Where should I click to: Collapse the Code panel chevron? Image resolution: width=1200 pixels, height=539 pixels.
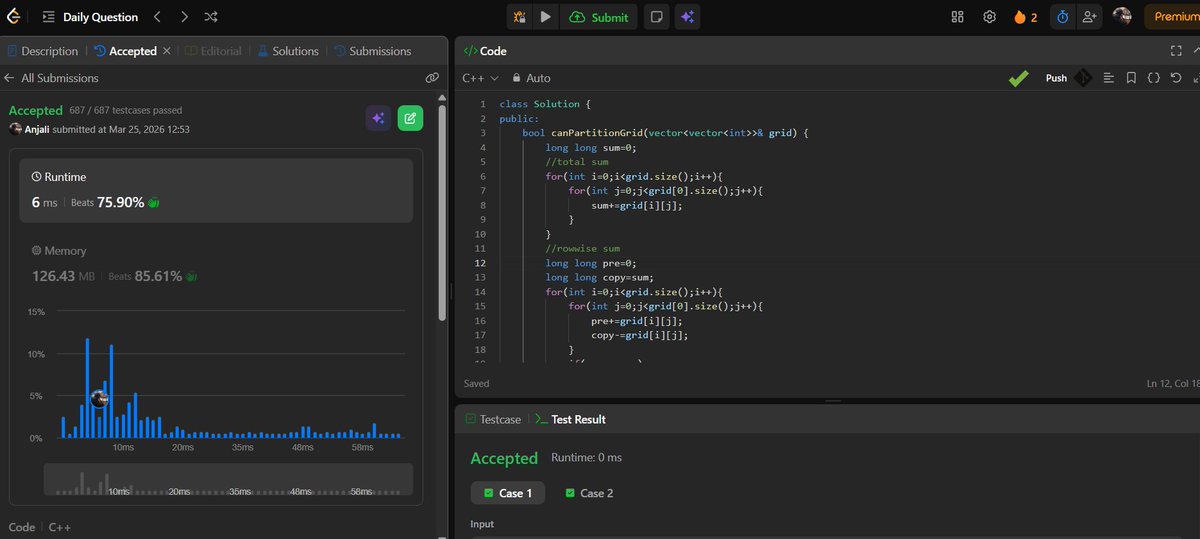pos(1196,51)
